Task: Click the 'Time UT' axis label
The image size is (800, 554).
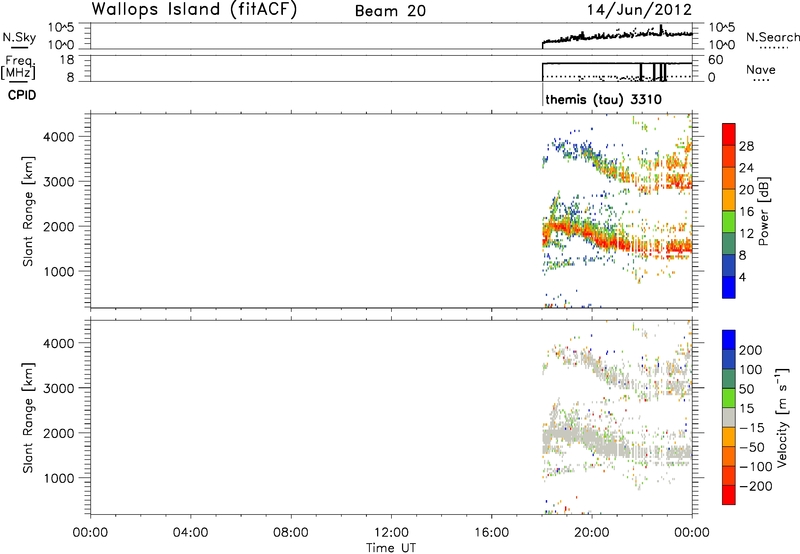Action: tap(391, 548)
